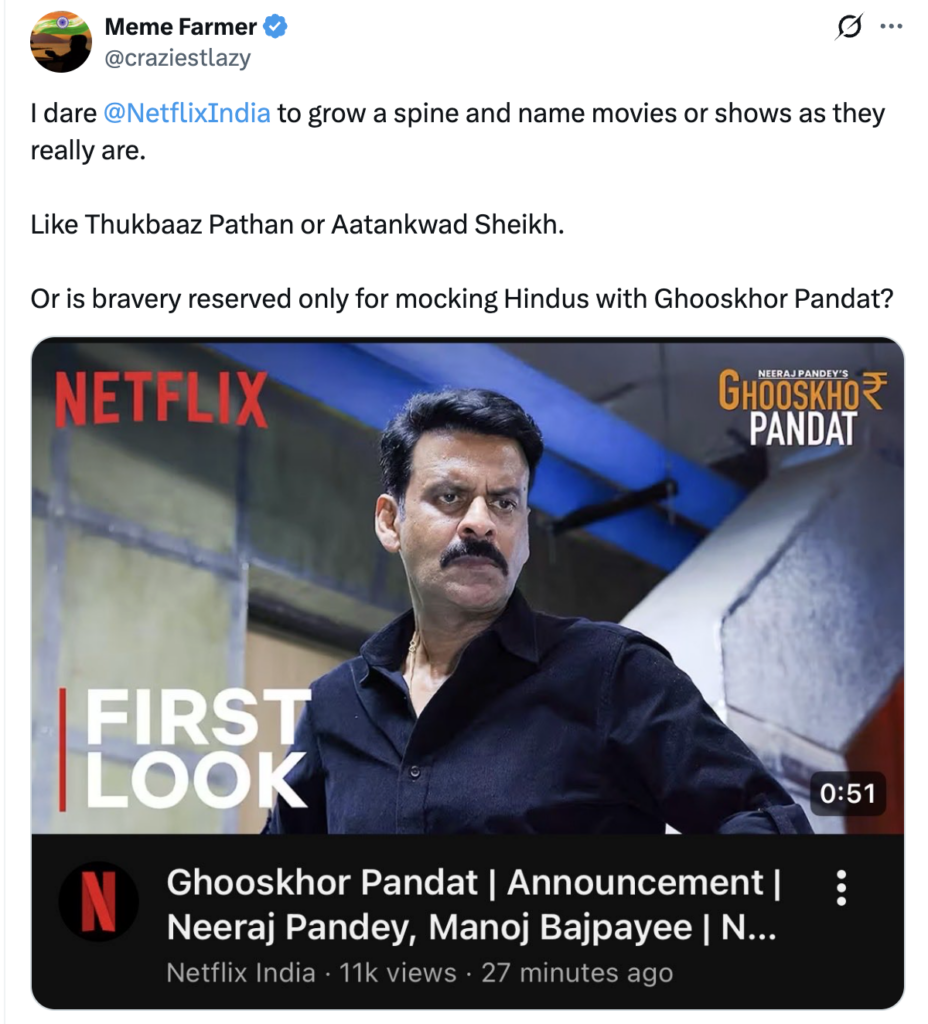Click the NETFLIX logo in the thumbnail

coord(161,399)
